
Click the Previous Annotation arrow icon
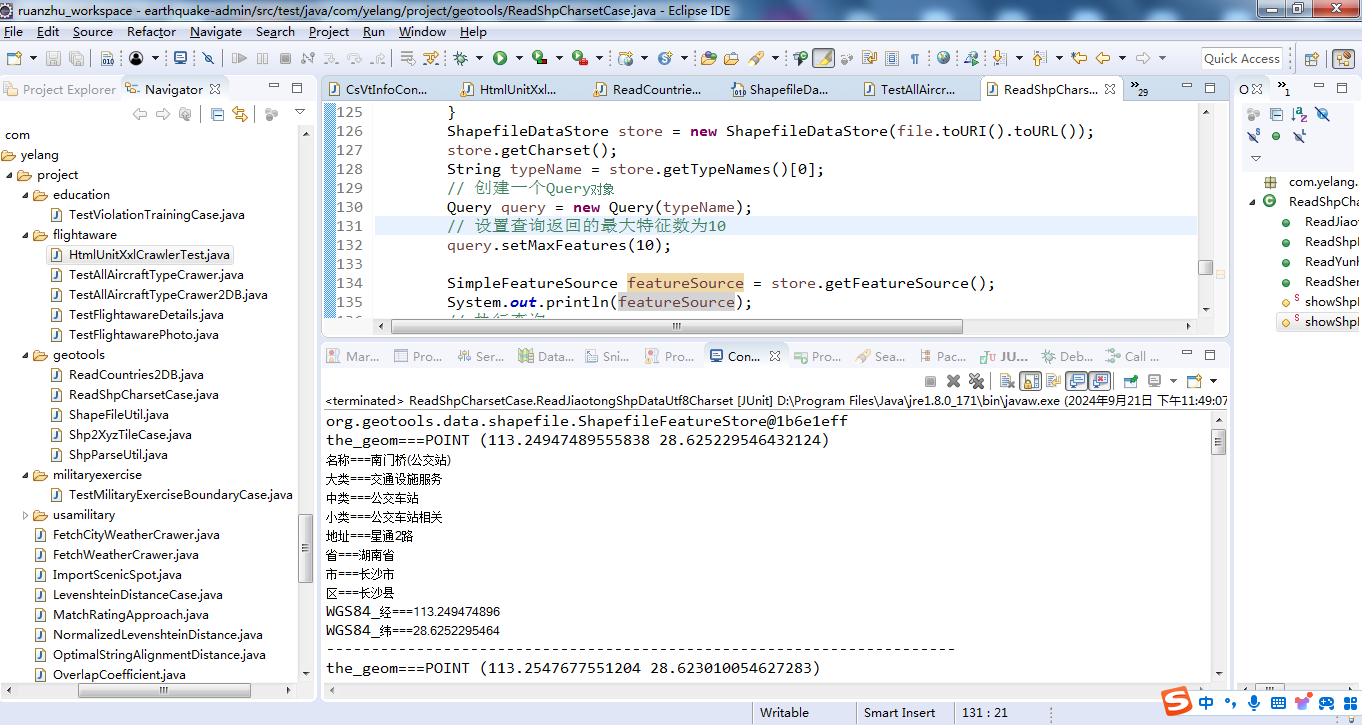tap(1039, 58)
